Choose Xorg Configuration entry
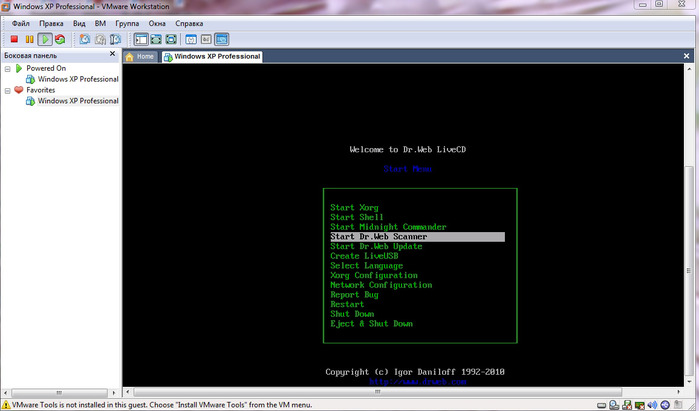This screenshot has height=411, width=699. point(374,275)
